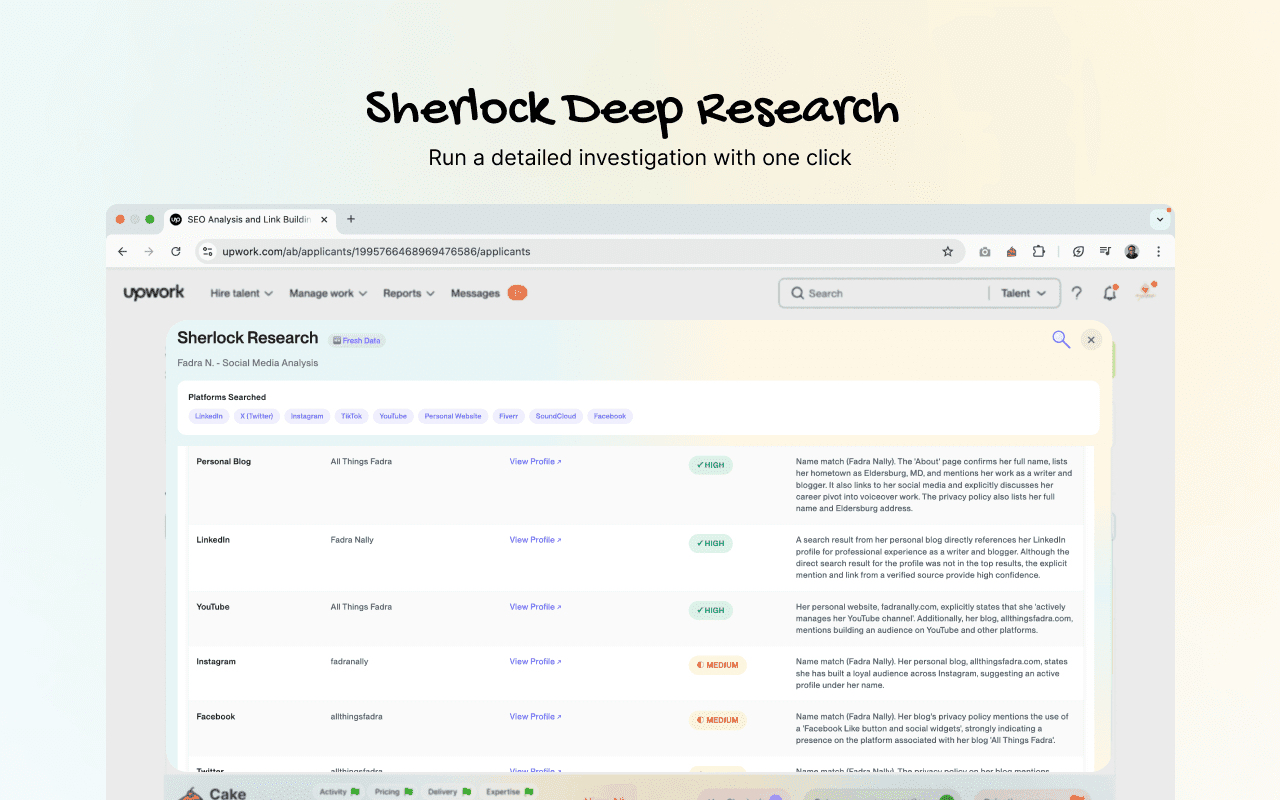Select the X (Twitter) platform chip

[x=257, y=416]
